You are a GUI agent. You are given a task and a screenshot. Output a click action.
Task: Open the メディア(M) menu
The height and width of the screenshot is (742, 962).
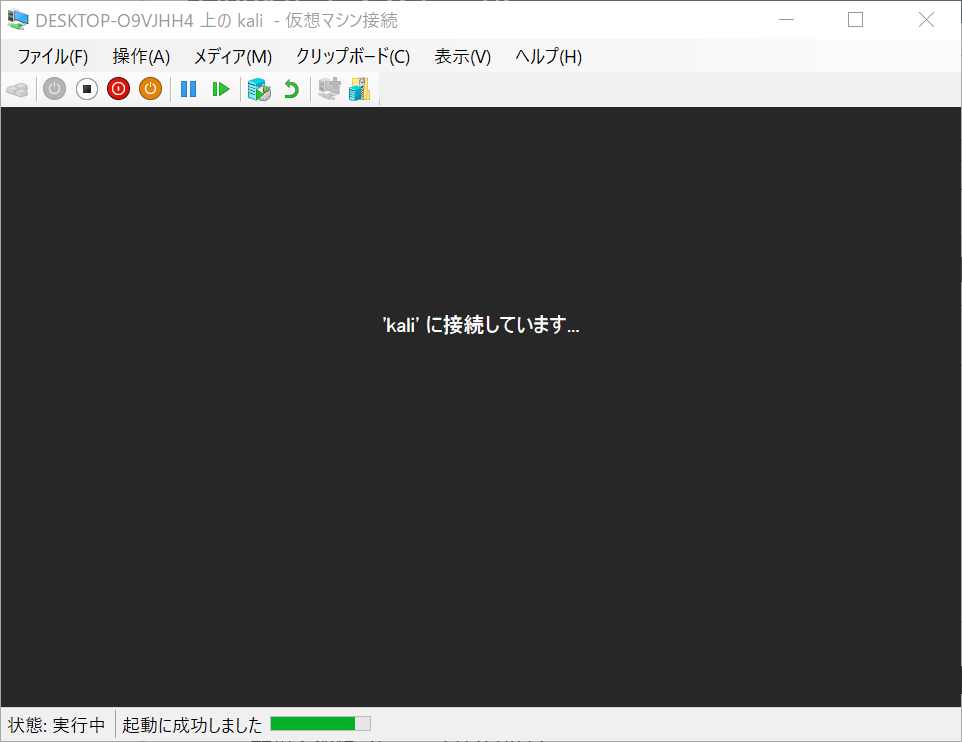232,57
